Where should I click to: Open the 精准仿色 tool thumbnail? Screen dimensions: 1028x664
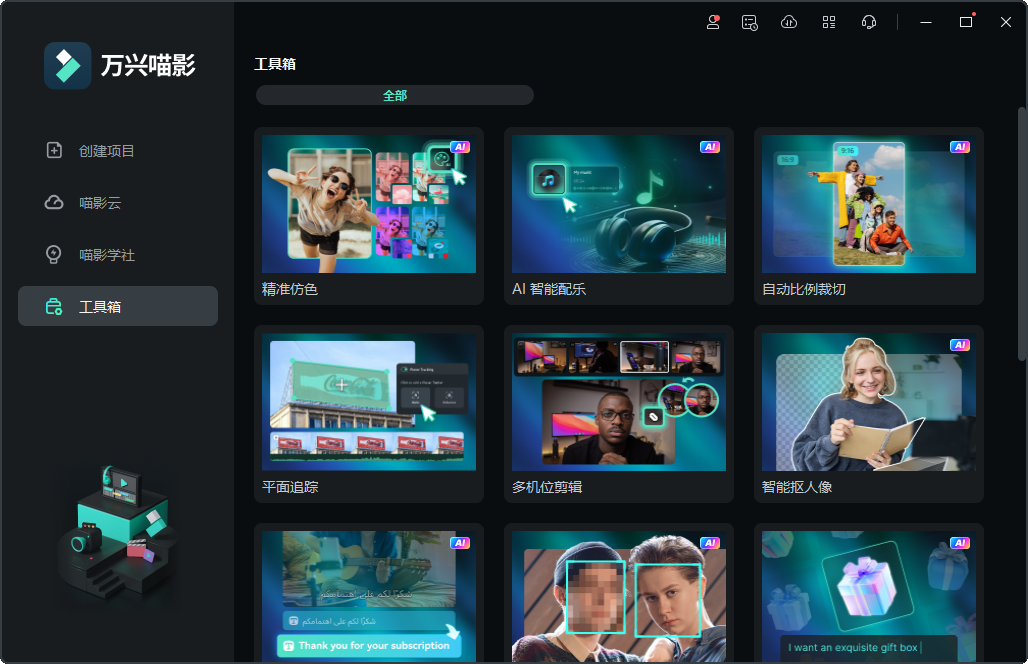click(369, 204)
